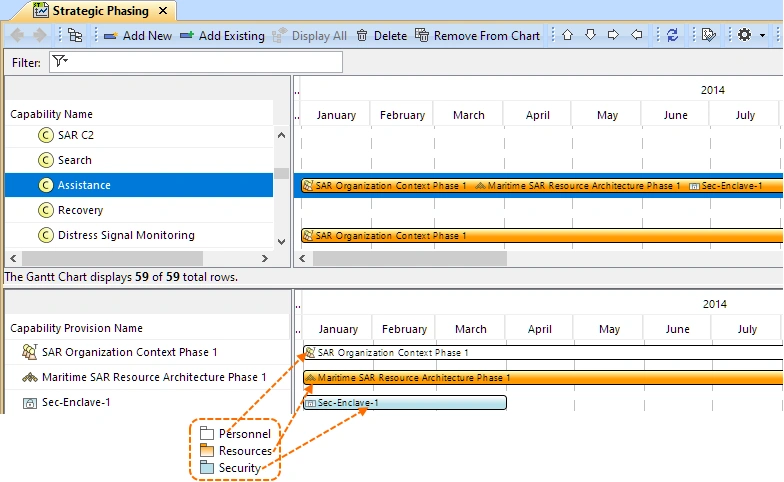
Task: Click into the Filter text field
Action: (x=196, y=62)
